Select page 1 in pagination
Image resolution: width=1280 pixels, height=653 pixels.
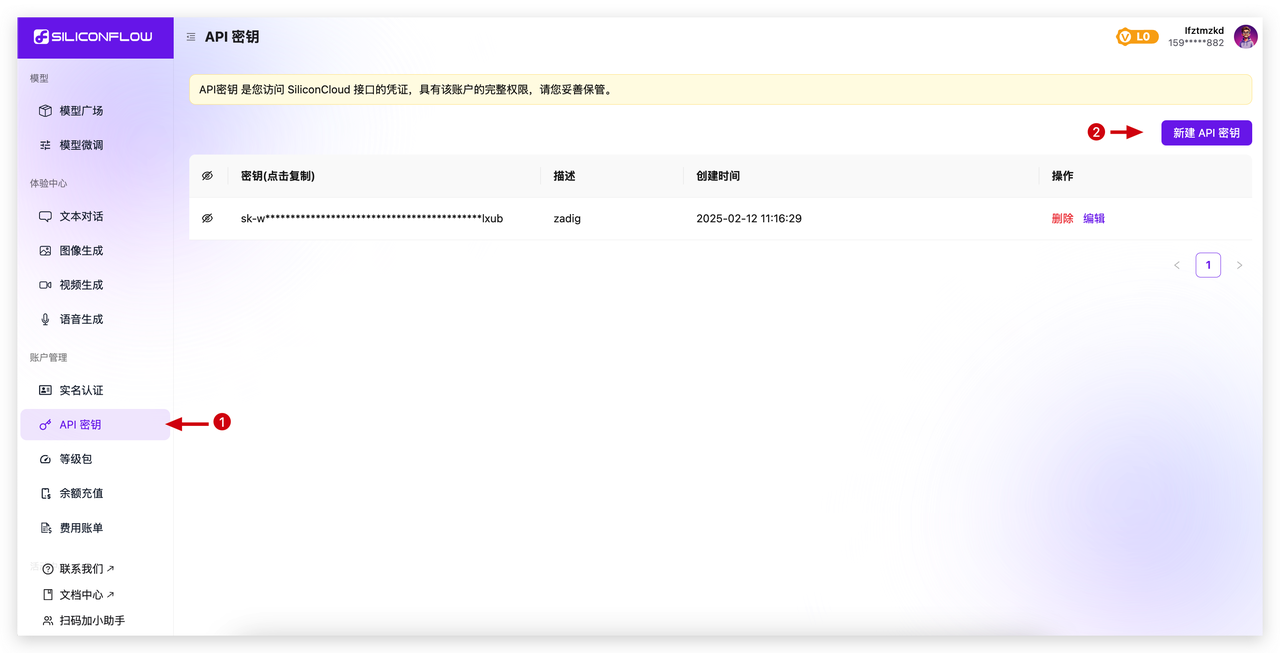[x=1208, y=265]
